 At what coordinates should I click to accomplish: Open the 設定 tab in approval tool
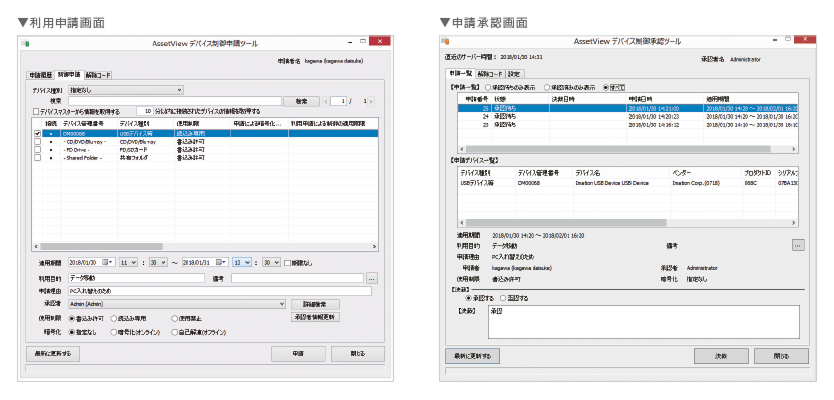[x=514, y=73]
